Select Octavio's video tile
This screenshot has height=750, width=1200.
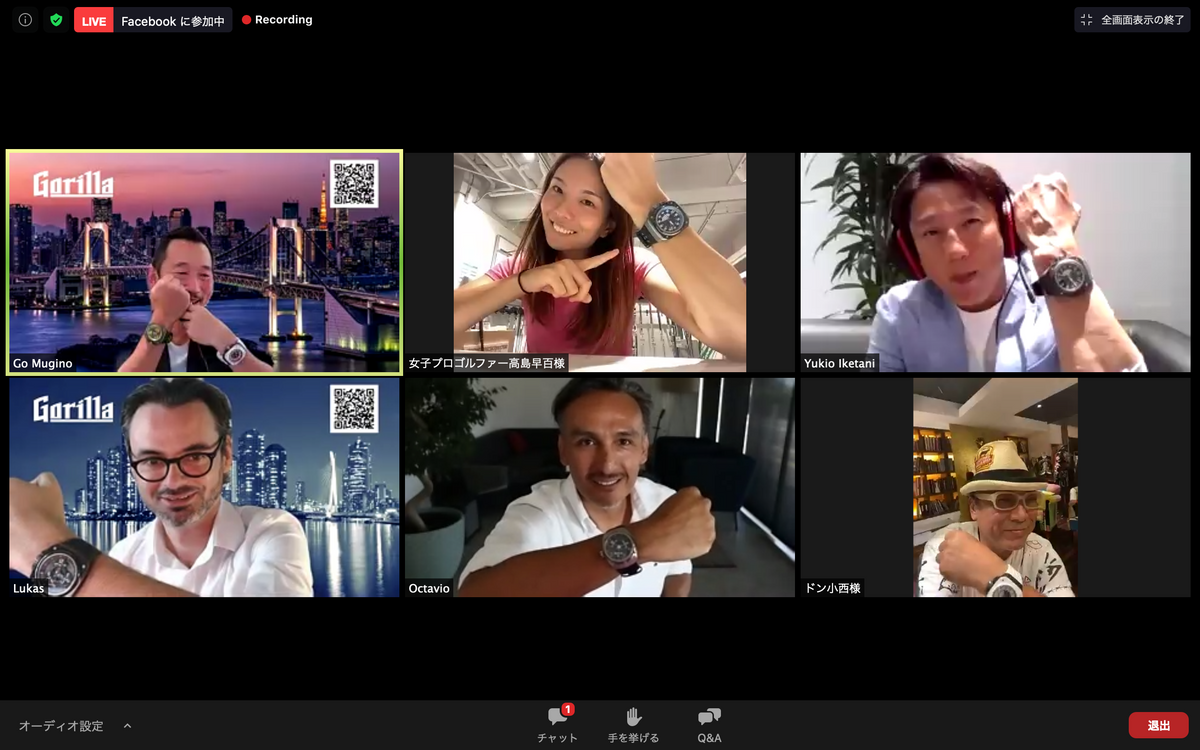[600, 487]
